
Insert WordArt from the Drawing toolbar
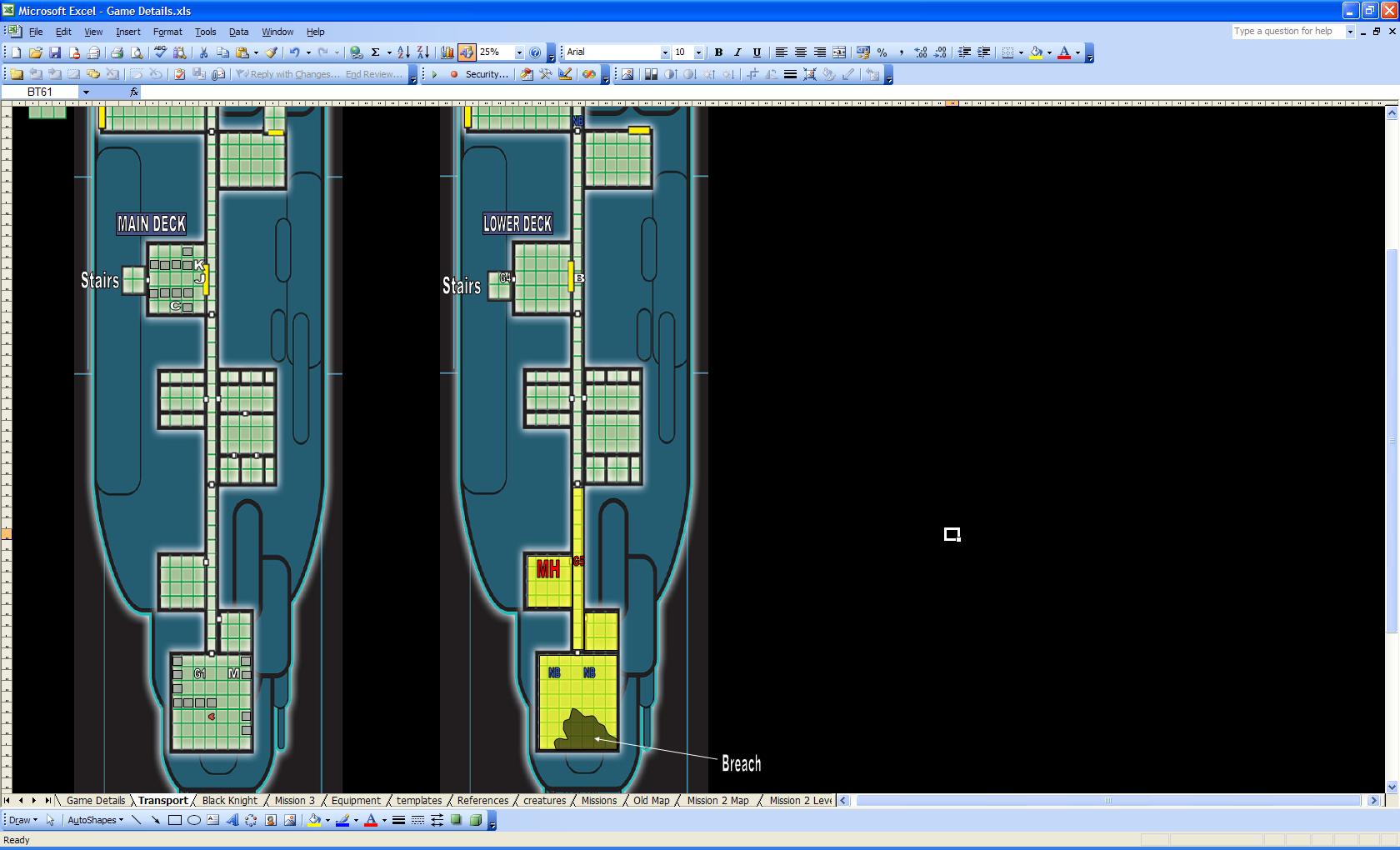coord(232,820)
